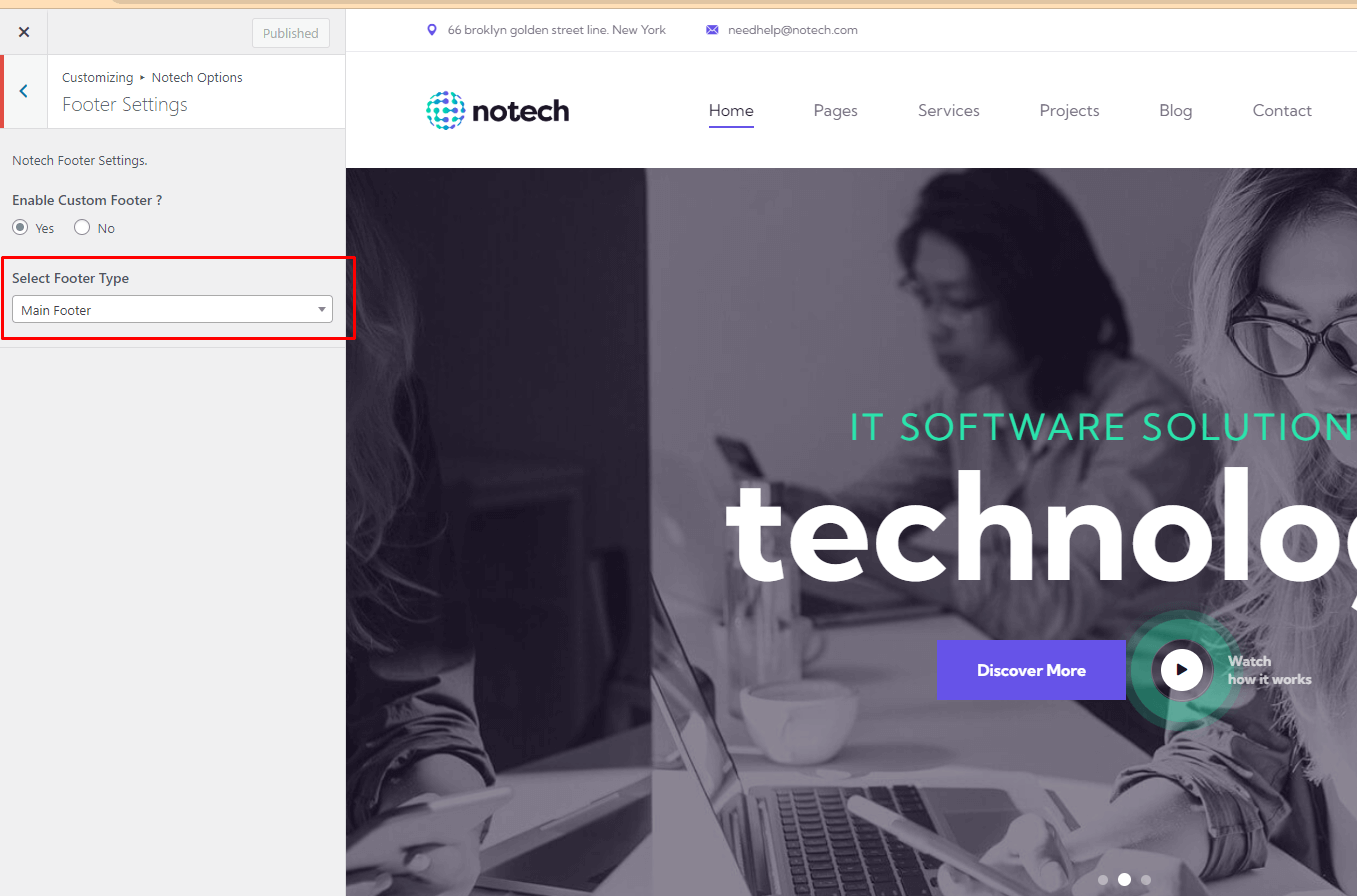Close the Customizer with the X icon
Image resolution: width=1357 pixels, height=896 pixels.
click(24, 32)
